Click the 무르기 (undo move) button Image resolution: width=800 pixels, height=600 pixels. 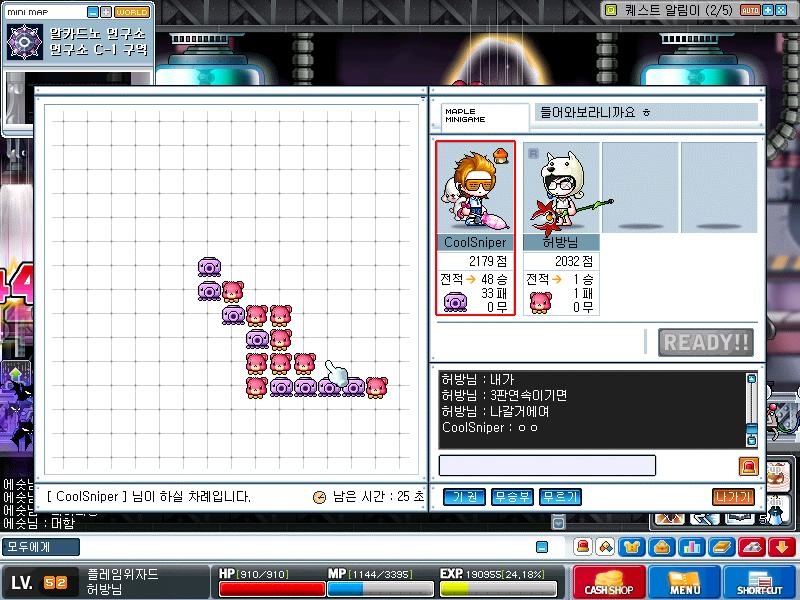(x=560, y=496)
